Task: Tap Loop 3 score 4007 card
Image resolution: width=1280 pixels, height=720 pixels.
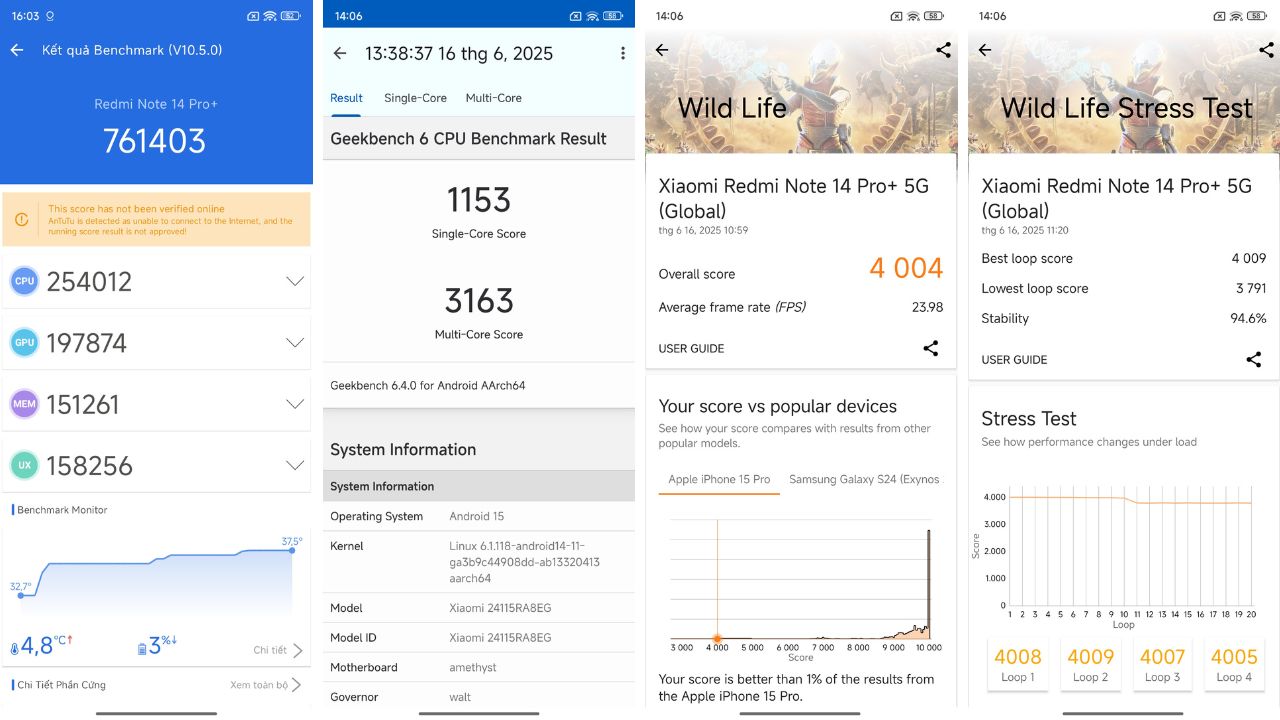Action: (x=1161, y=664)
